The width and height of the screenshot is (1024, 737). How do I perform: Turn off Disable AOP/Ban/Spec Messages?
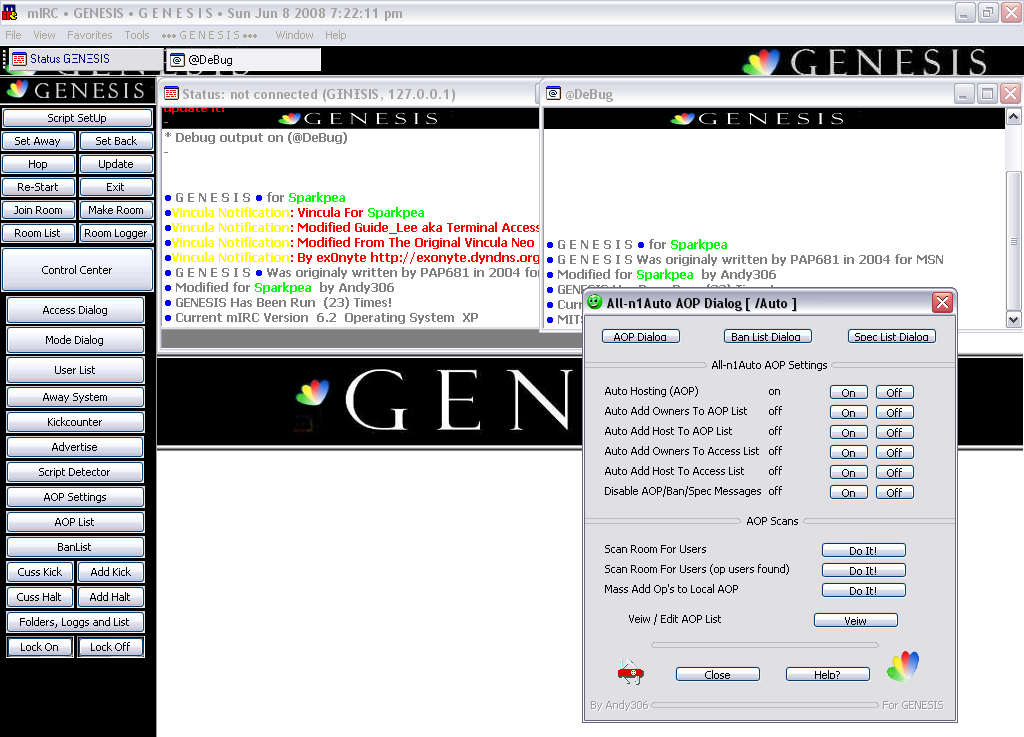894,492
